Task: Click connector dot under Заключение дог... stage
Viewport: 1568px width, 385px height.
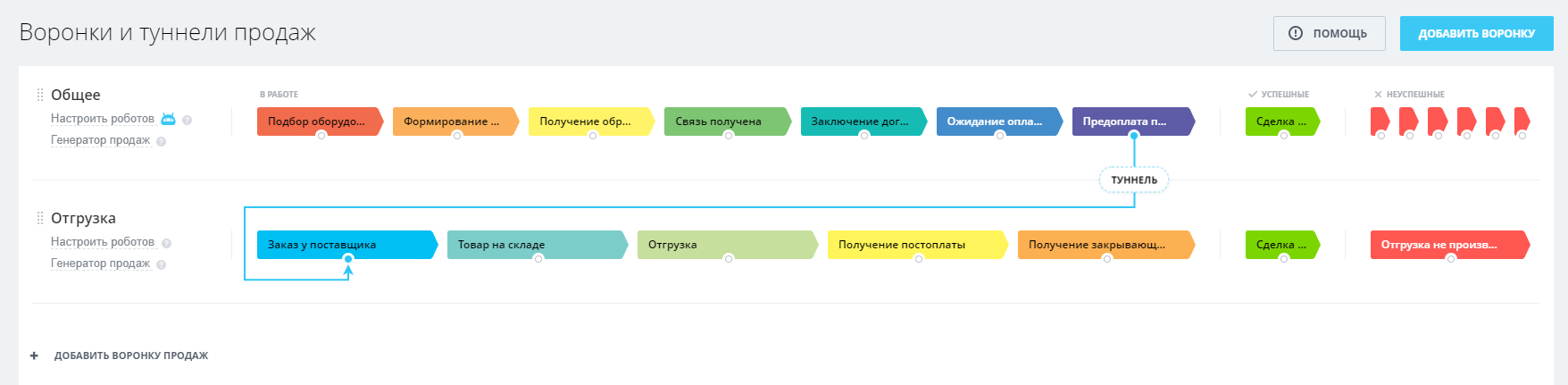Action: point(864,136)
